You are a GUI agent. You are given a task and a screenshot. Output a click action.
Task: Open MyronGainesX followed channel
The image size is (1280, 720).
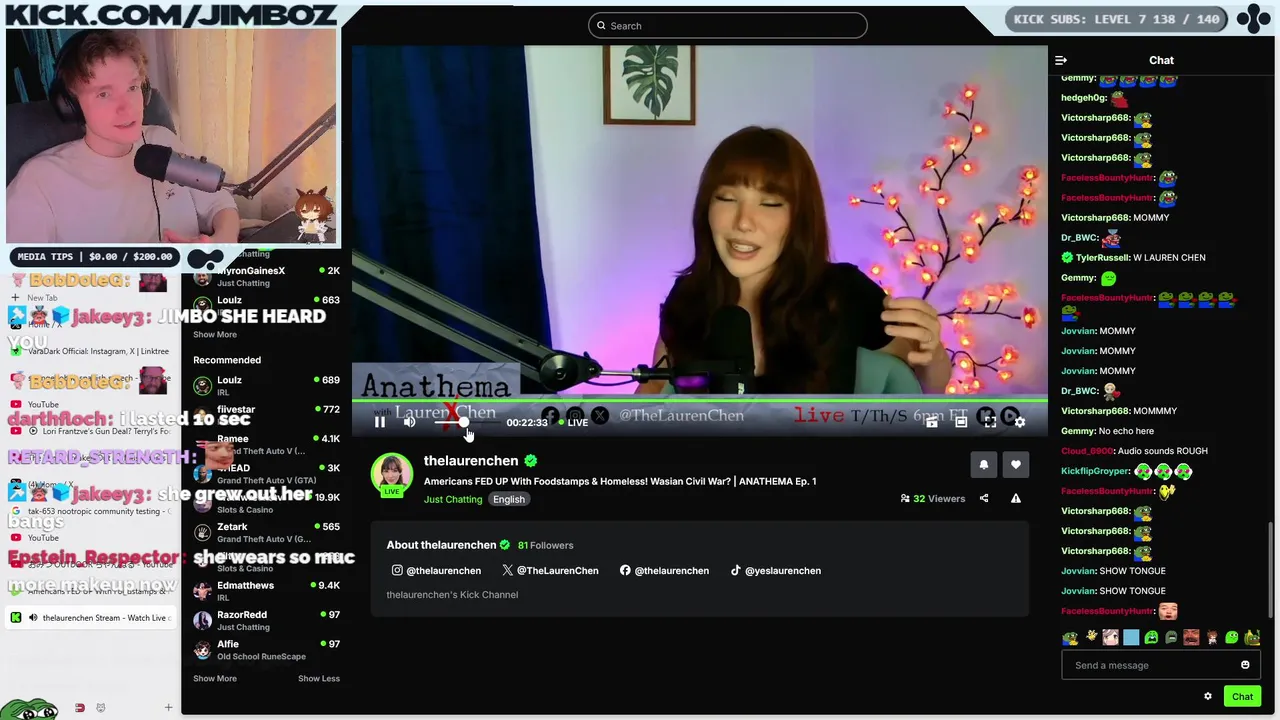[x=266, y=276]
